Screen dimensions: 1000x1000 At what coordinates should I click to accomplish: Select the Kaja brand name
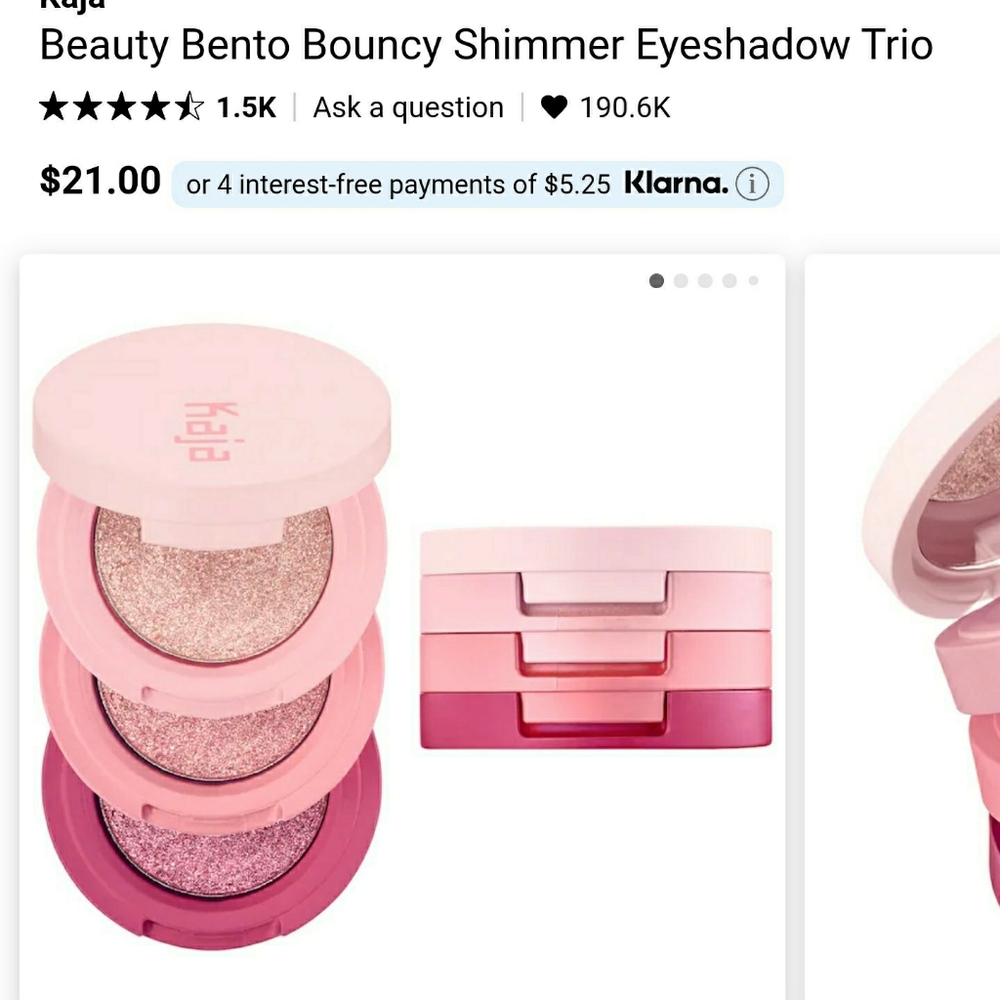tap(70, 5)
